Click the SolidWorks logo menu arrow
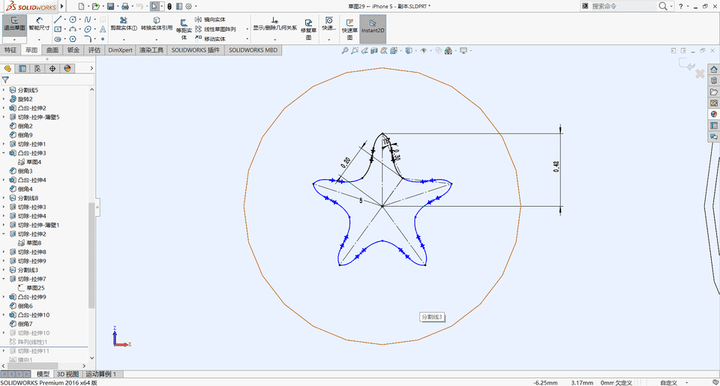The image size is (720, 386). (x=62, y=6)
